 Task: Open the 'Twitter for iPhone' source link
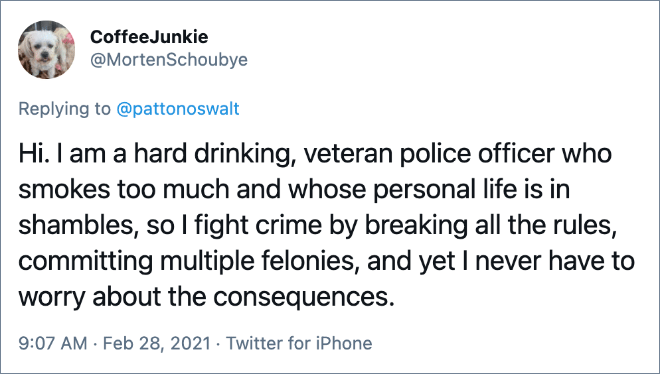tap(299, 343)
